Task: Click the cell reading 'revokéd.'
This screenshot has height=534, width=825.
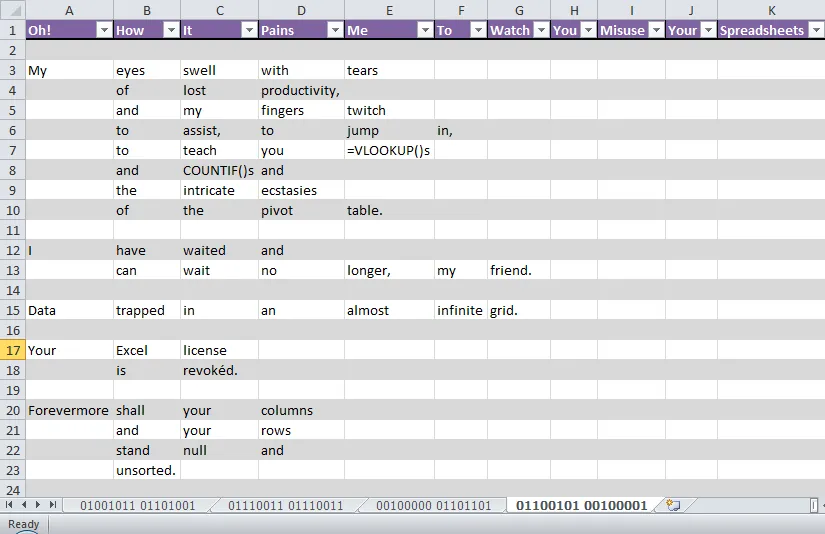Action: click(219, 370)
